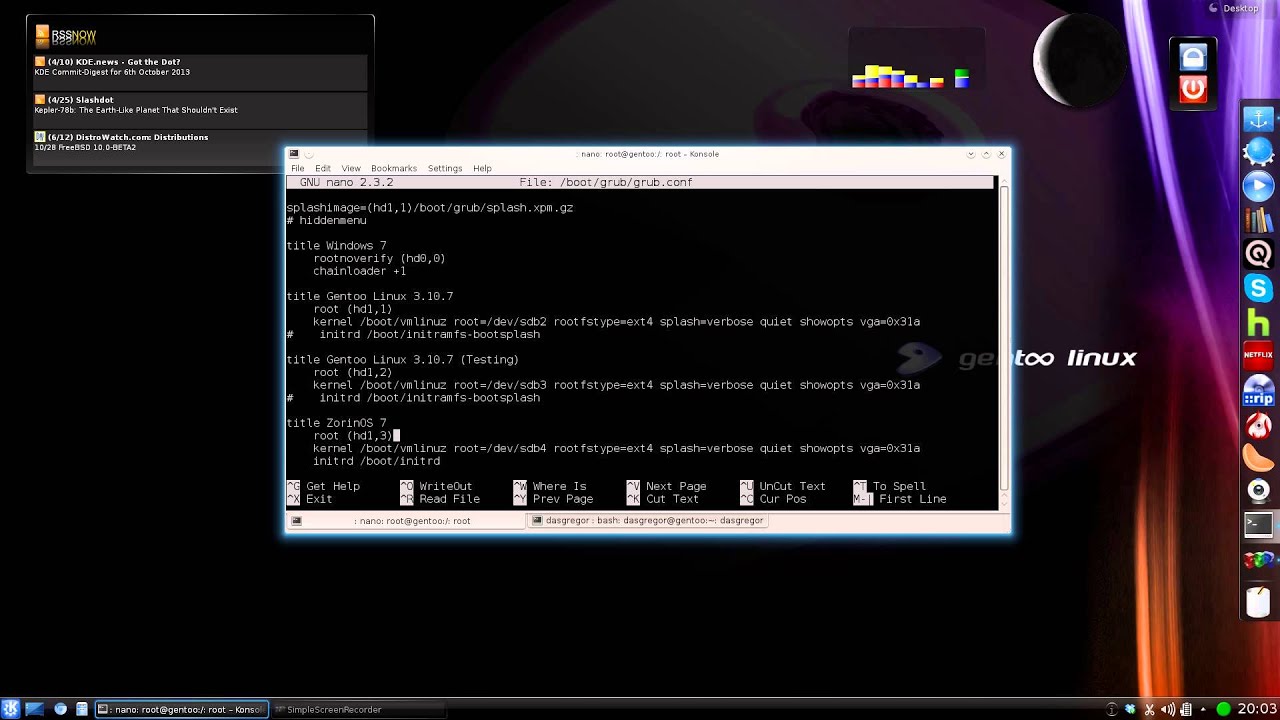Click the device notifier tray icon

point(1187,709)
